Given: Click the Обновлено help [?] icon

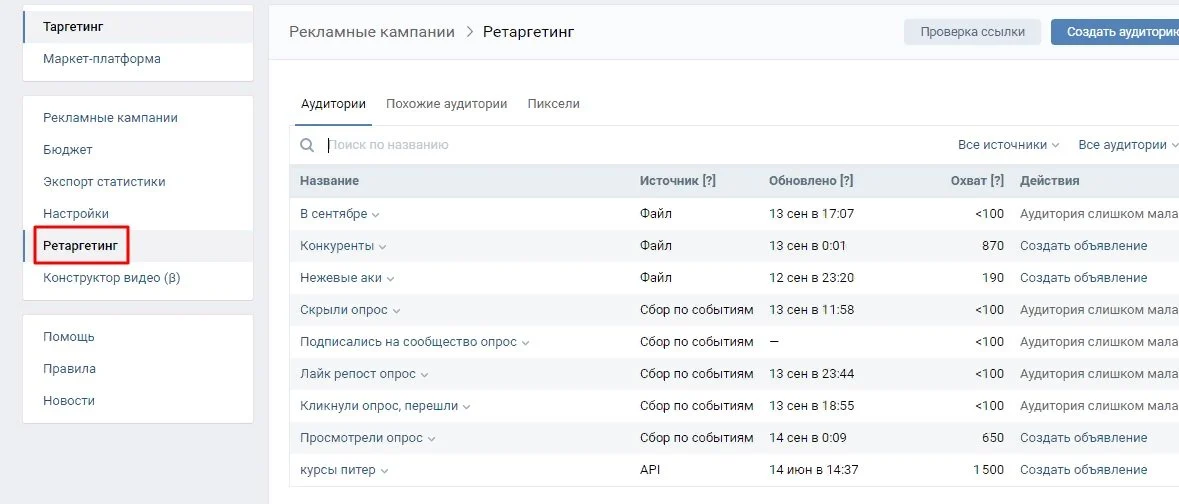Looking at the screenshot, I should click(x=846, y=181).
